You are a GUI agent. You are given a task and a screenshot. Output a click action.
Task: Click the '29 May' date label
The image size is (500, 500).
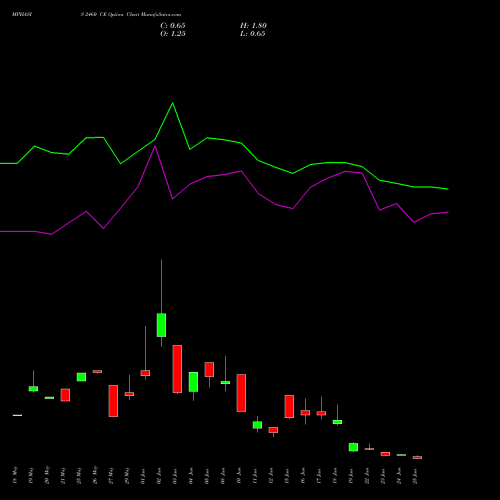pyautogui.click(x=127, y=476)
